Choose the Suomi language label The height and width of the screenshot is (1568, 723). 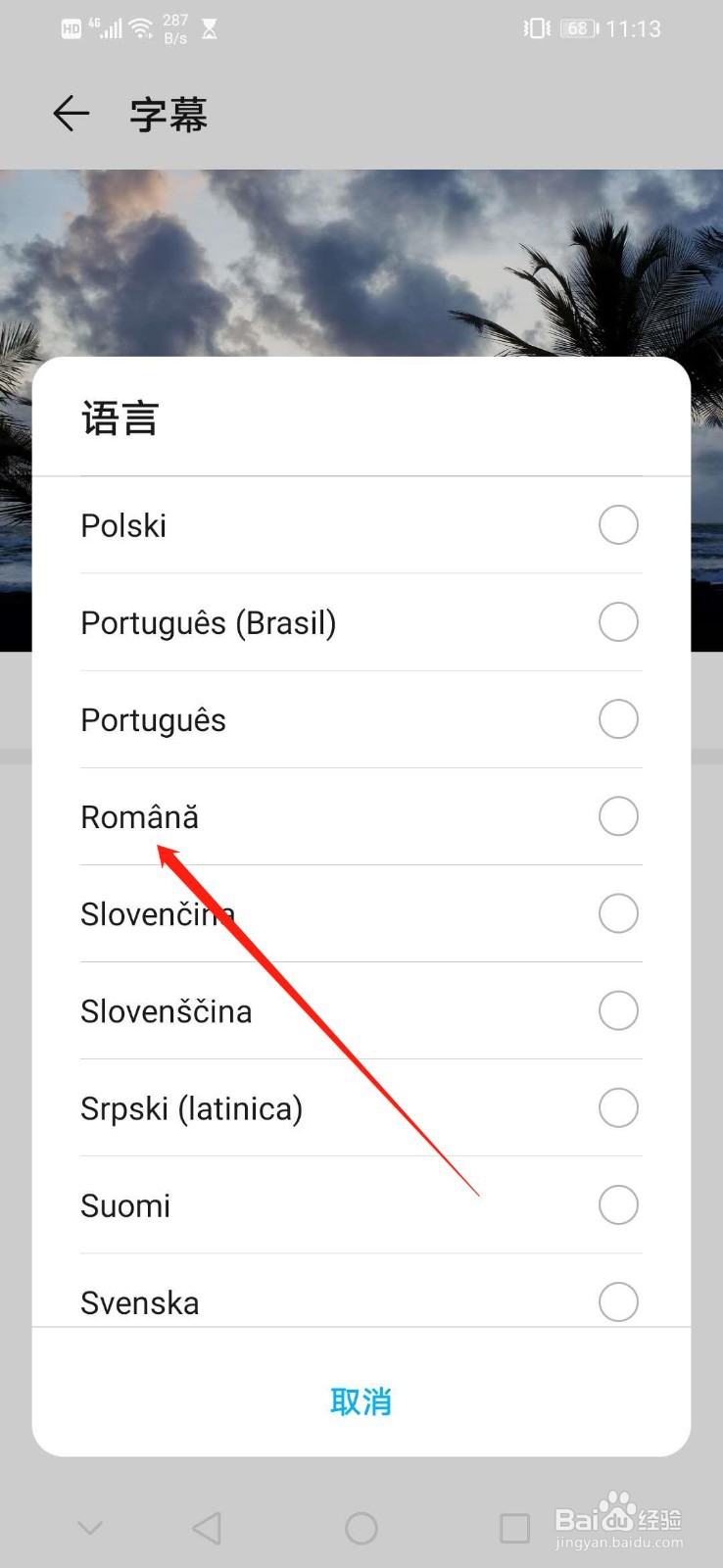tap(125, 1205)
